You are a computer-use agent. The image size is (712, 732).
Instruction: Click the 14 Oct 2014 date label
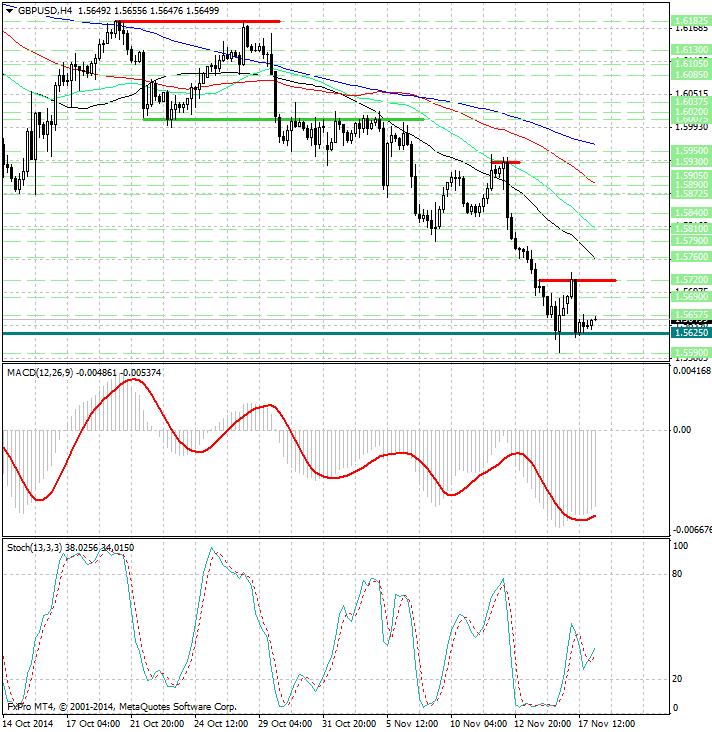coord(28,724)
